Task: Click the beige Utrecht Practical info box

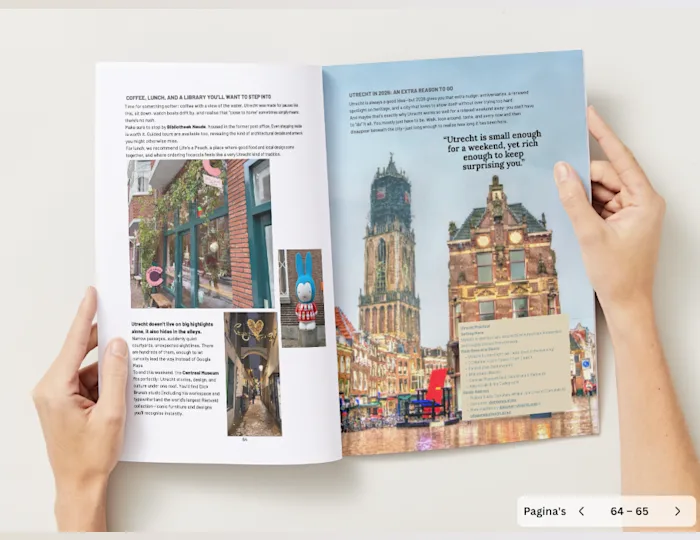Action: [516, 368]
